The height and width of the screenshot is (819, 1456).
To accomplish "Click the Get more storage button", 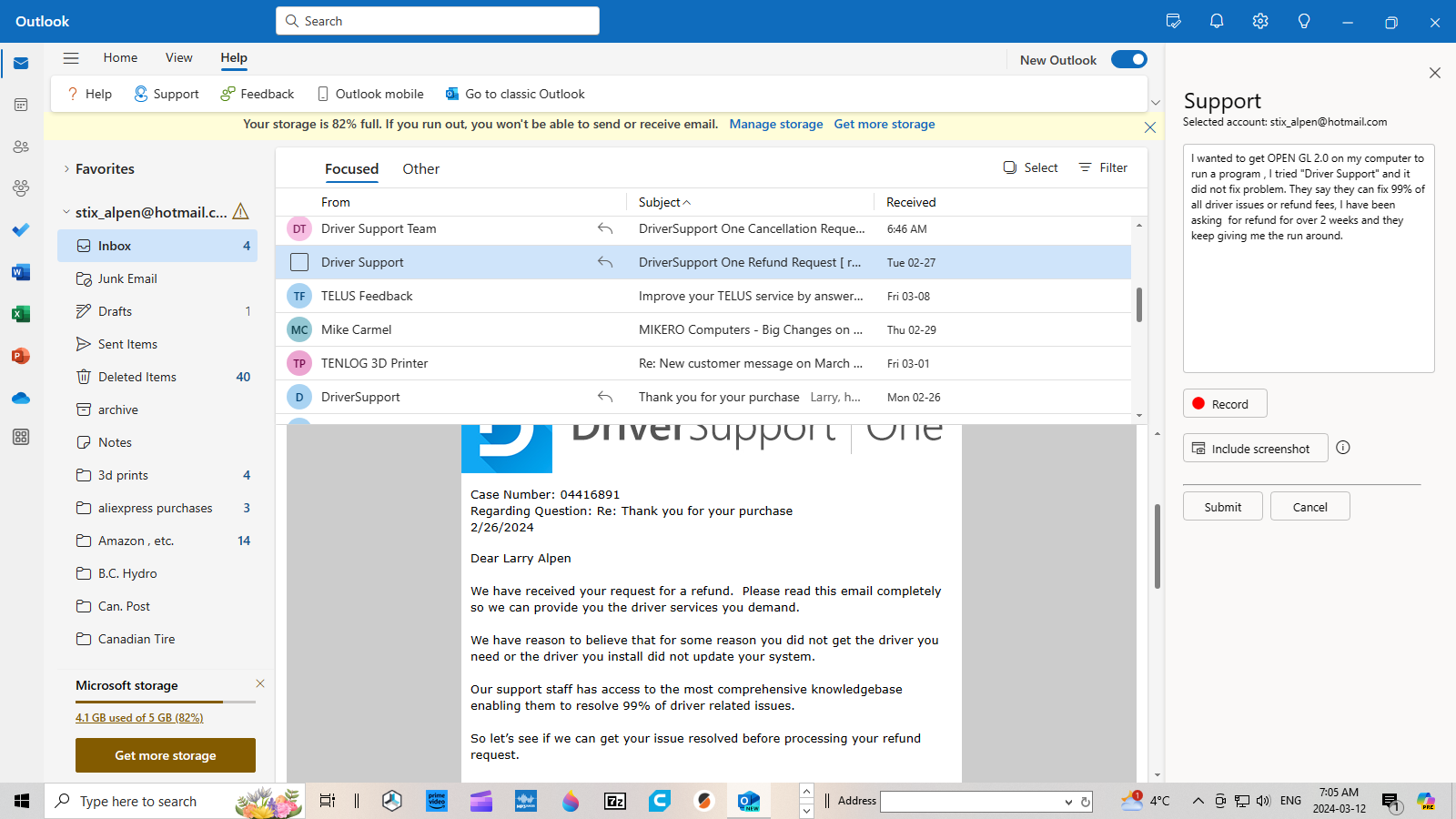I will (x=166, y=755).
